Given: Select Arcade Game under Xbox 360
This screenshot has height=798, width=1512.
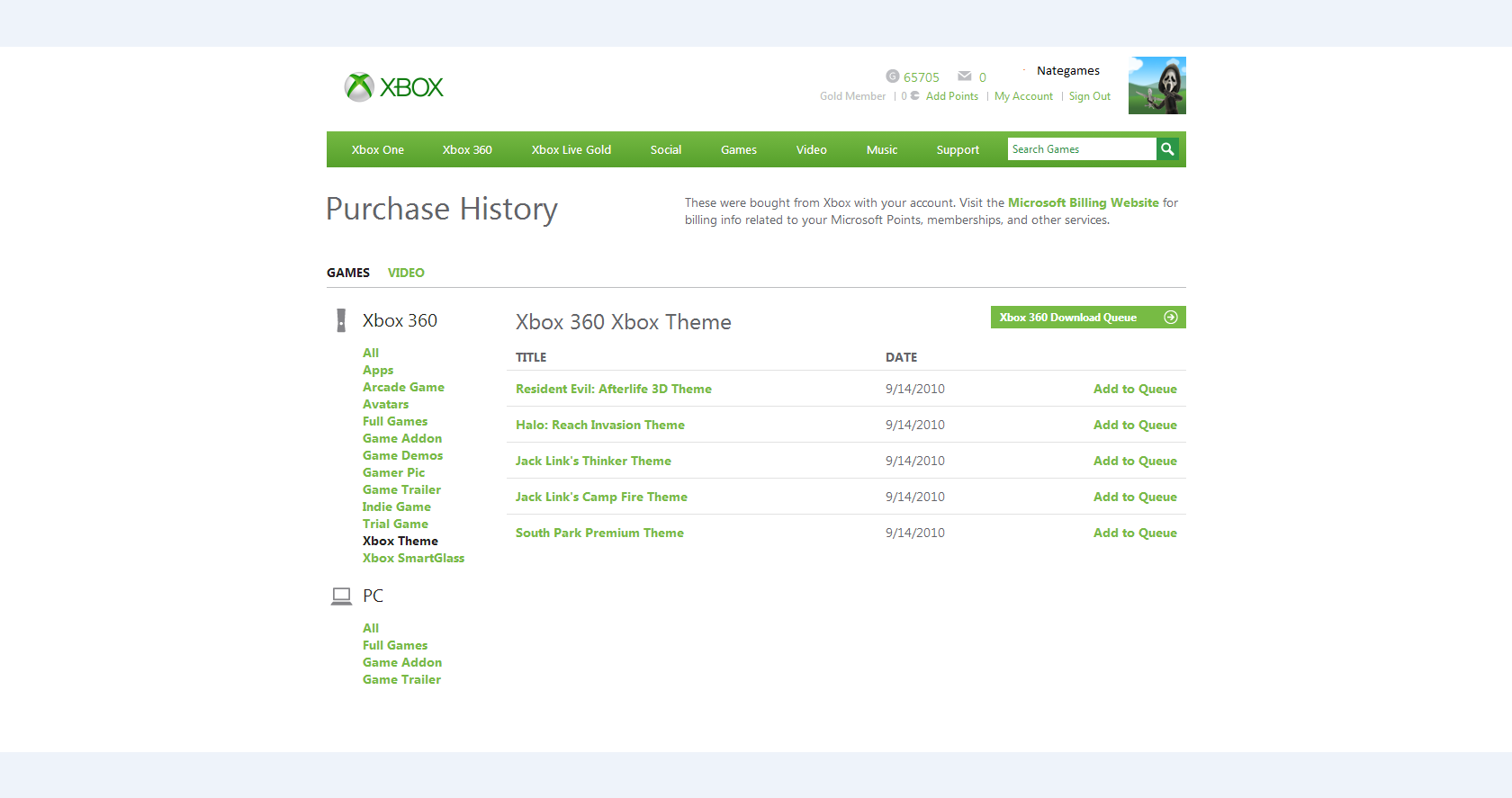Looking at the screenshot, I should (x=403, y=387).
